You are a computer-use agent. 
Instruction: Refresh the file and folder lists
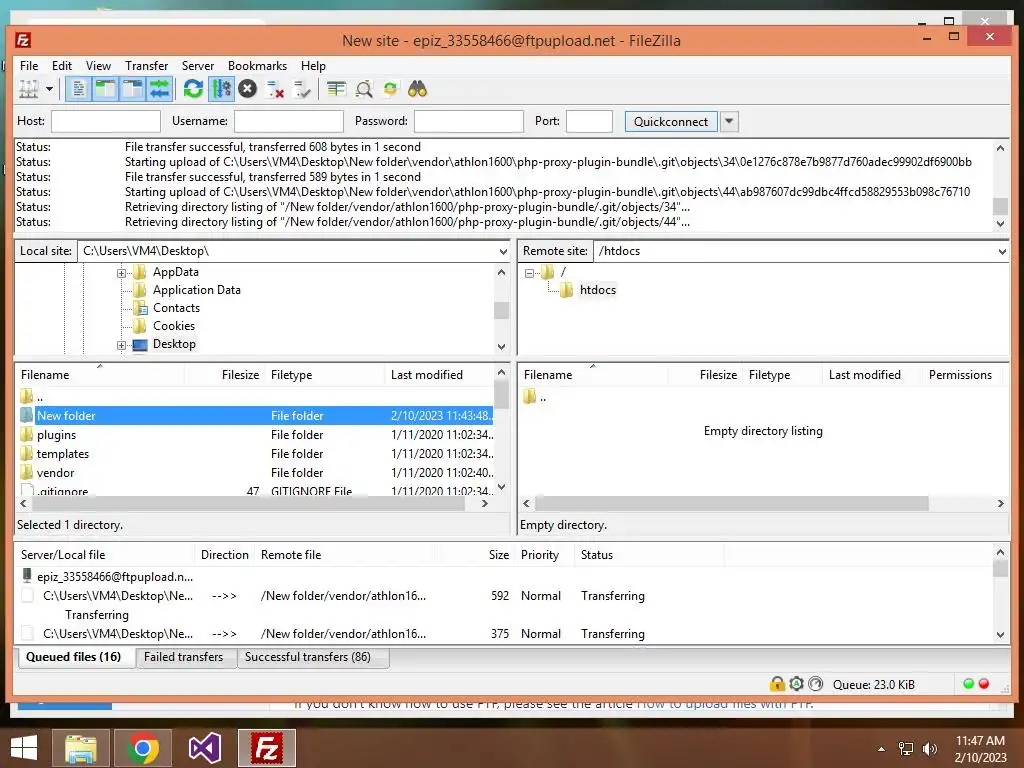(x=193, y=89)
